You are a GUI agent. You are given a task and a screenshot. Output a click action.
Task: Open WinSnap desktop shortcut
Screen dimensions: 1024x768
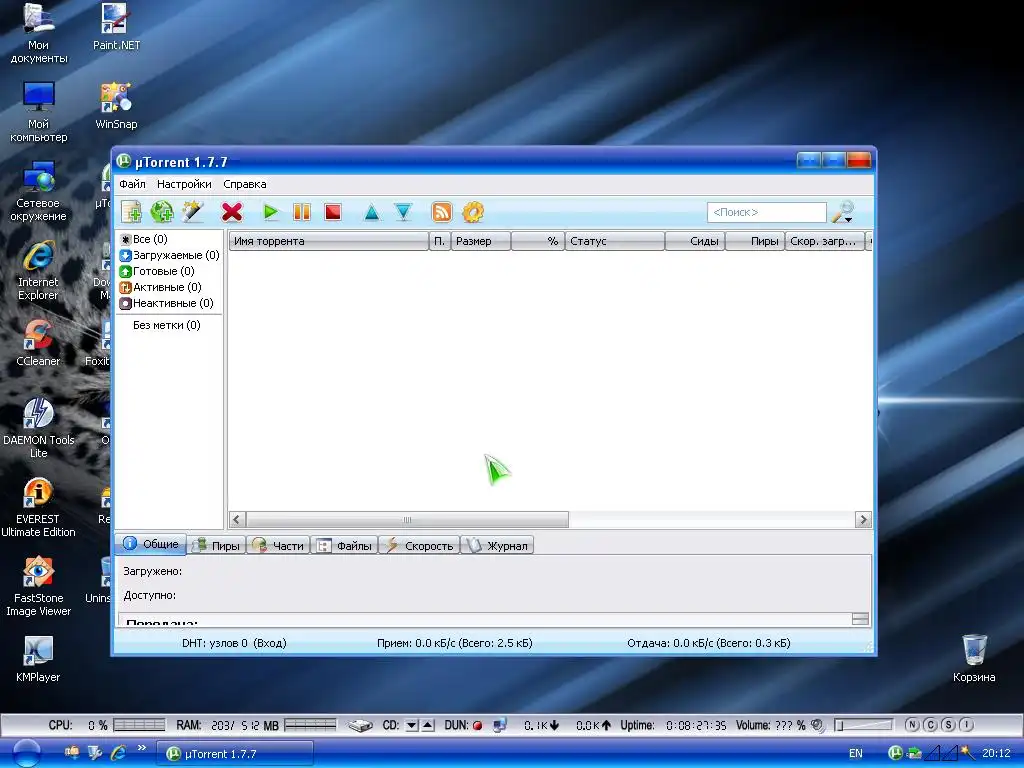[x=116, y=106]
